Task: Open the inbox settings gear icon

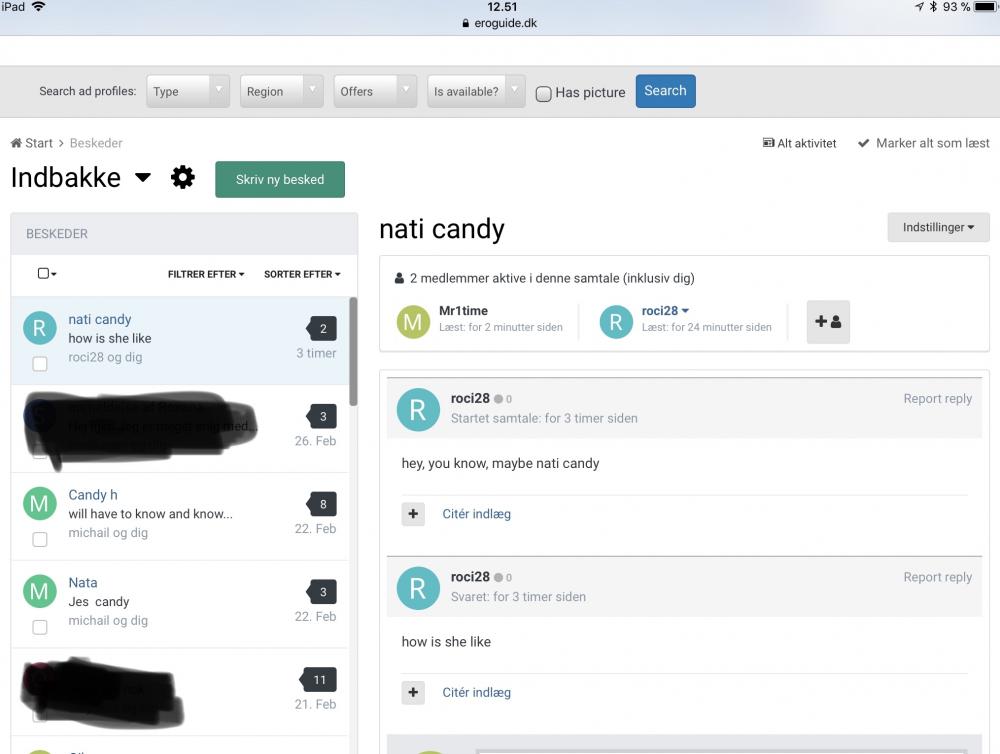Action: [x=182, y=177]
